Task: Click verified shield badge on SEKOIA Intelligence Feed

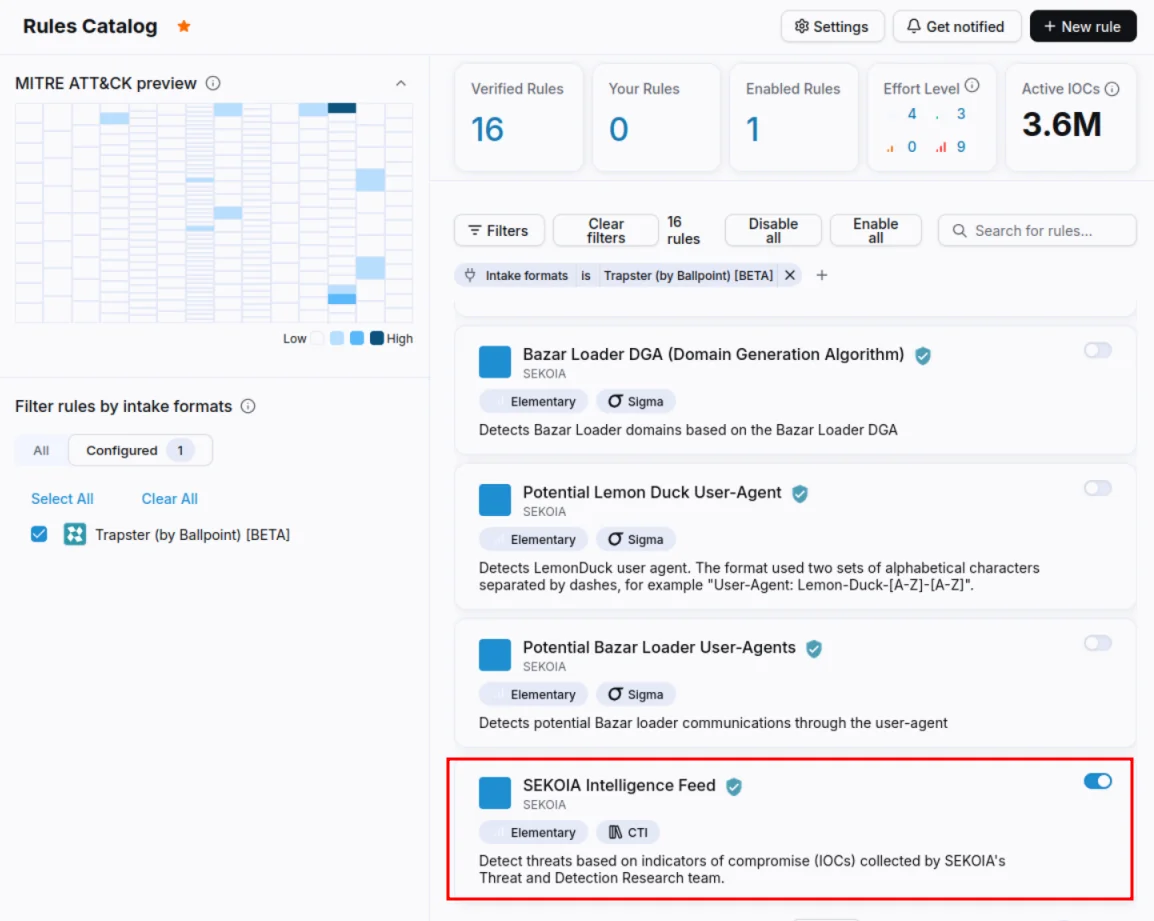Action: [733, 786]
